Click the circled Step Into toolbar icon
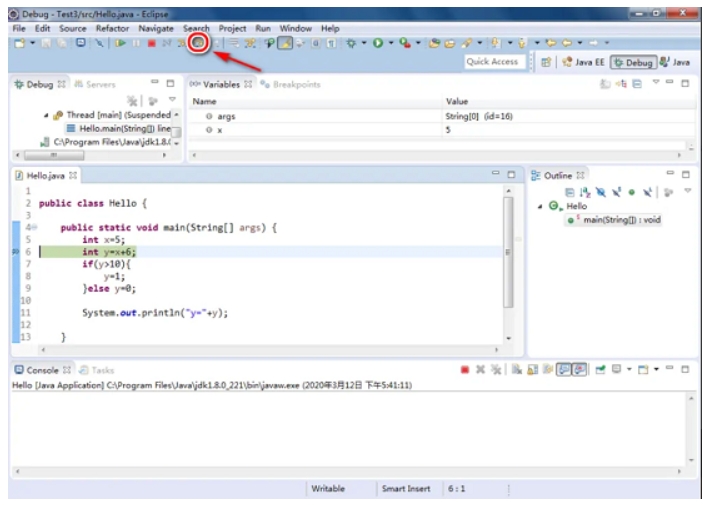The height and width of the screenshot is (505, 712). pos(199,43)
